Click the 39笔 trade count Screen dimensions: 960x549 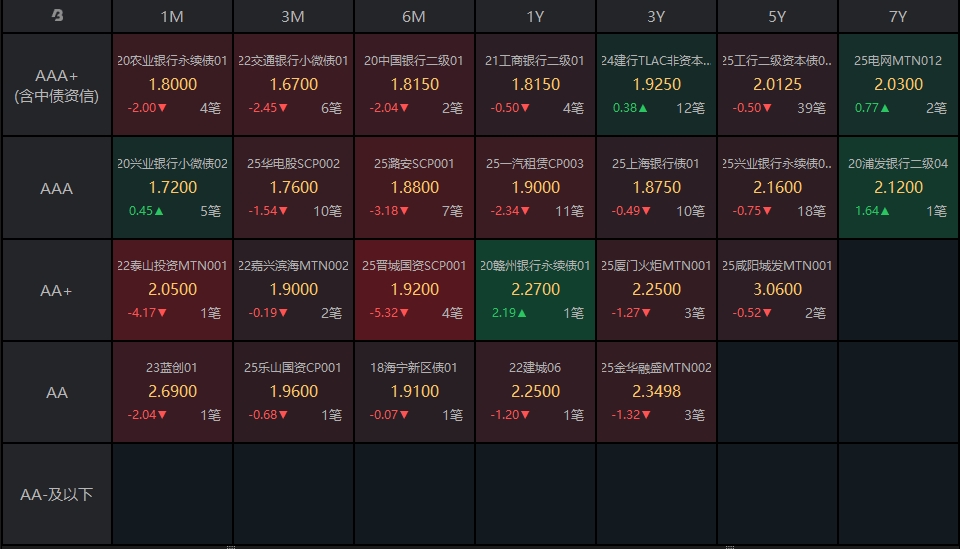(x=811, y=108)
